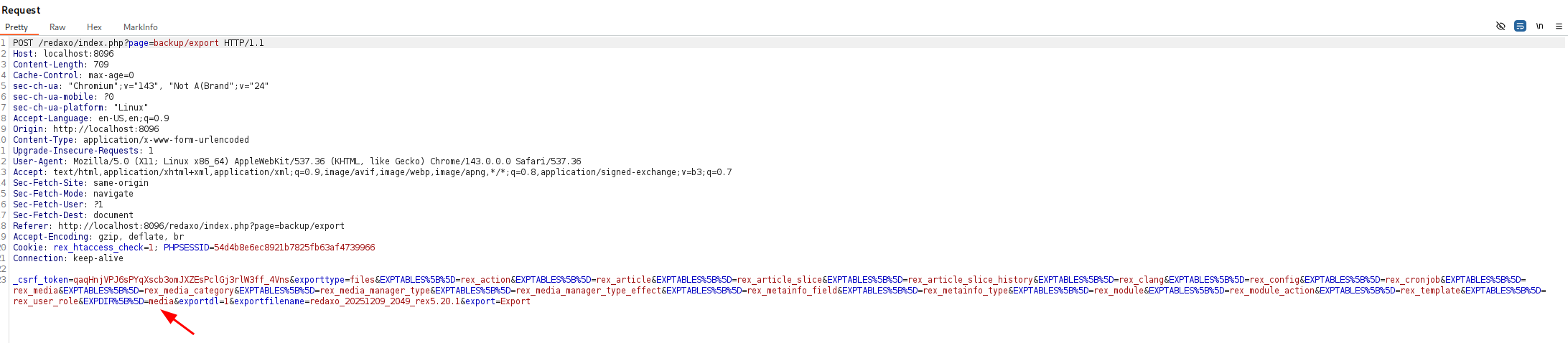This screenshot has height=343, width=1568.
Task: Click the Request panel title
Action: click(21, 10)
